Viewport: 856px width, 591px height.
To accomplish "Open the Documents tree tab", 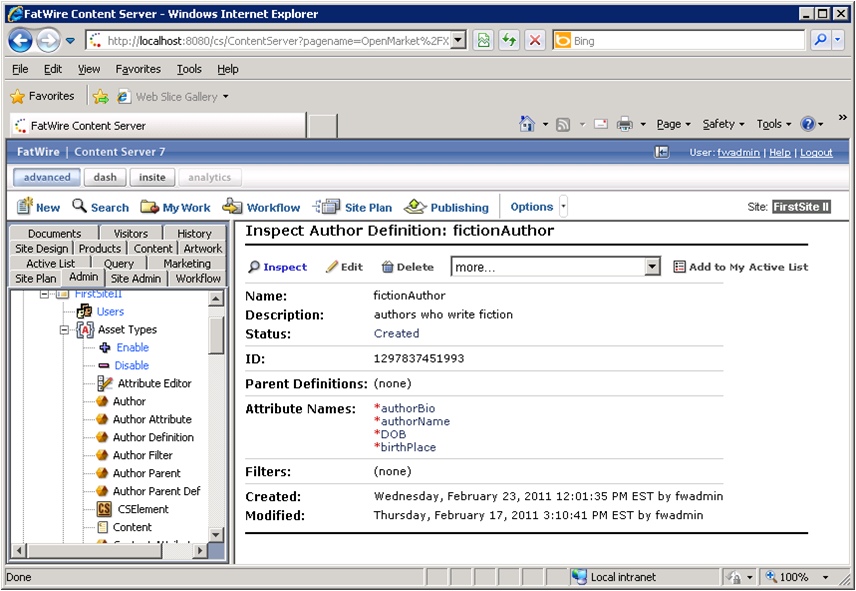I will click(x=54, y=234).
